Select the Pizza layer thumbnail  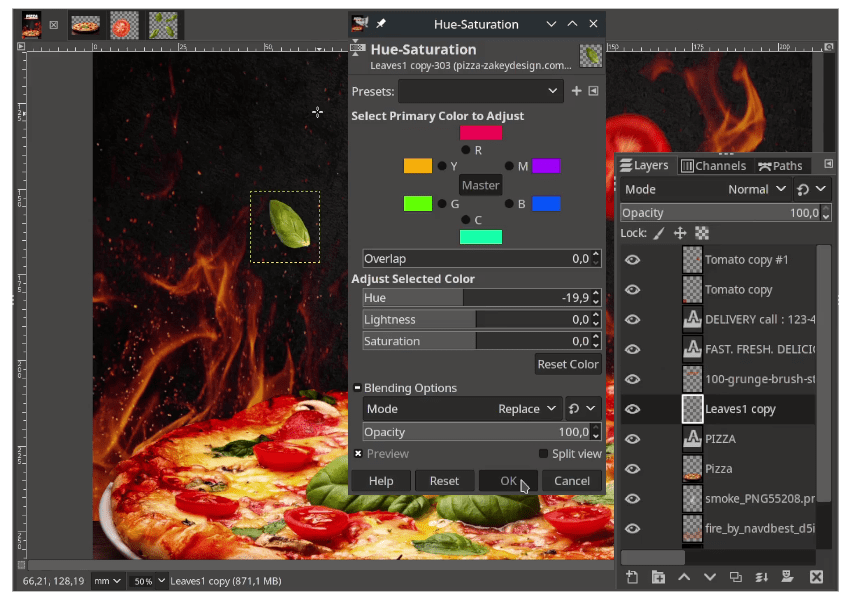692,469
